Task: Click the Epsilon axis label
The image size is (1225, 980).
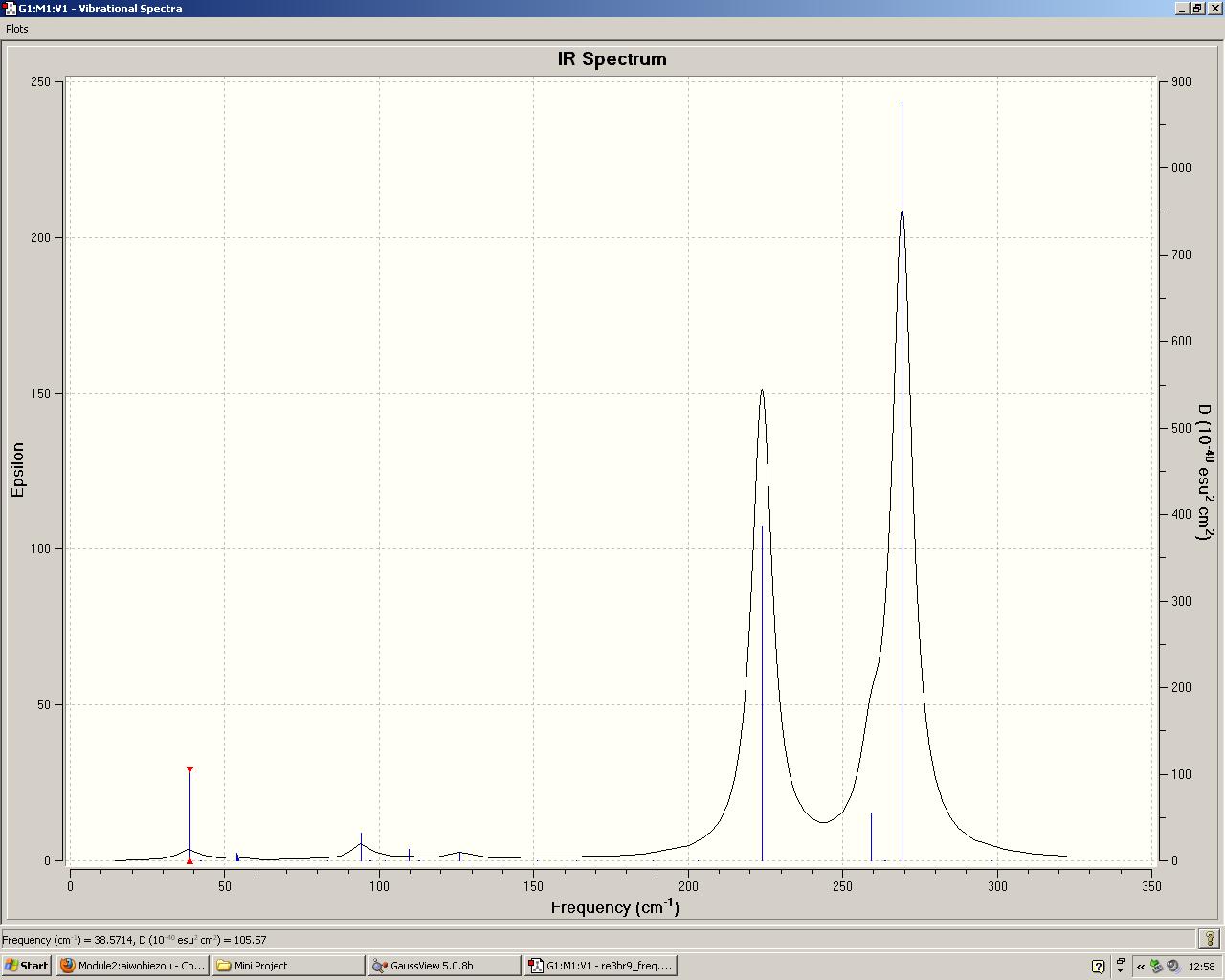Action: pos(18,470)
